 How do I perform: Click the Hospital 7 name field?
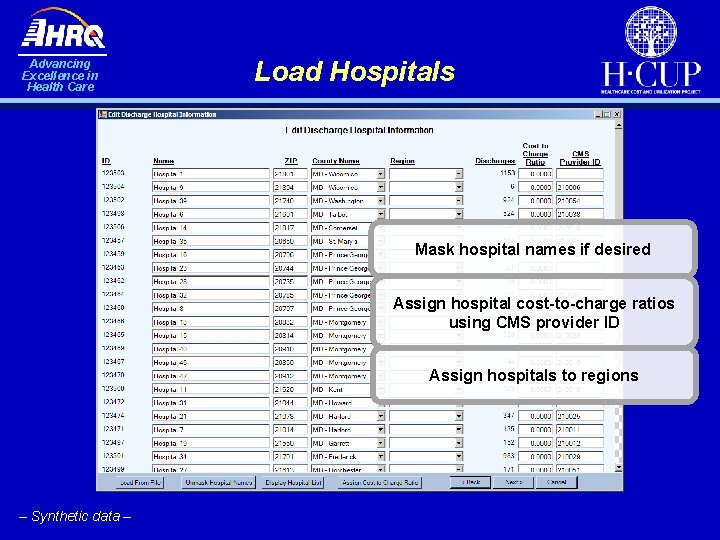tap(210, 430)
